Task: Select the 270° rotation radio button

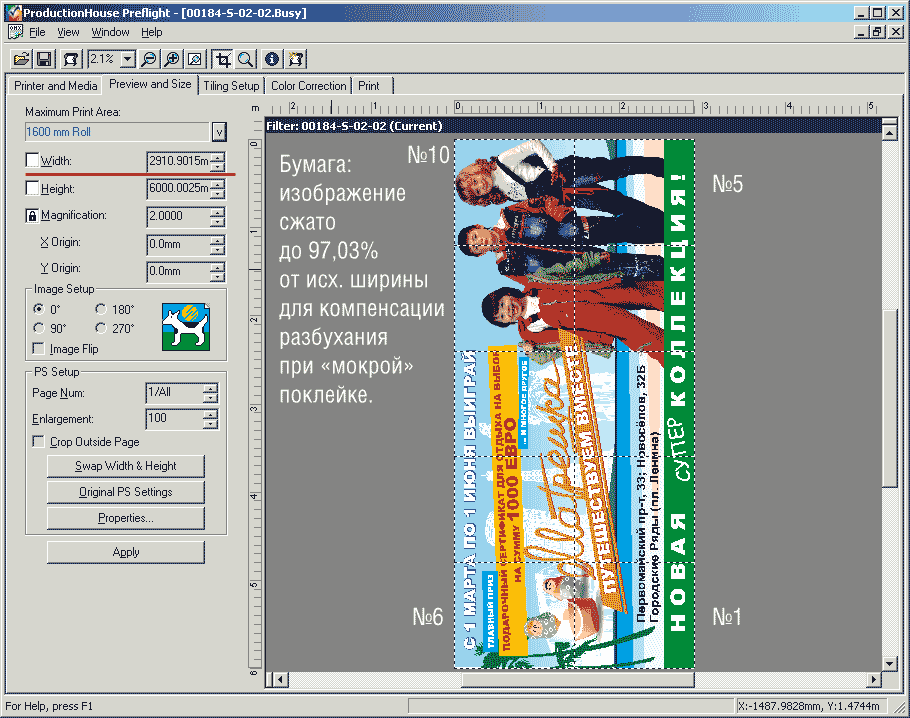Action: (101, 328)
